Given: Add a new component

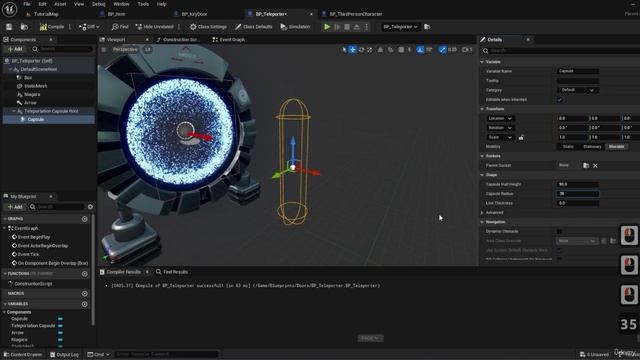Looking at the screenshot, I should click(15, 49).
